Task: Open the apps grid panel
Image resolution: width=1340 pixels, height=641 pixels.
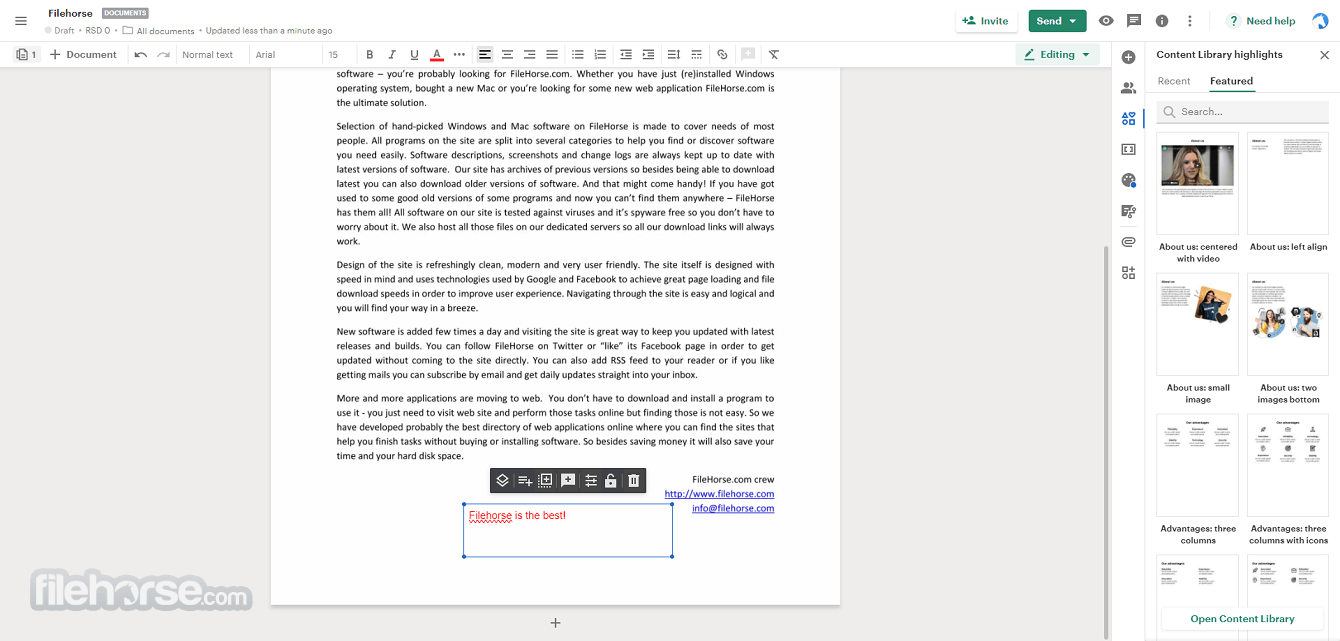Action: click(x=1128, y=272)
